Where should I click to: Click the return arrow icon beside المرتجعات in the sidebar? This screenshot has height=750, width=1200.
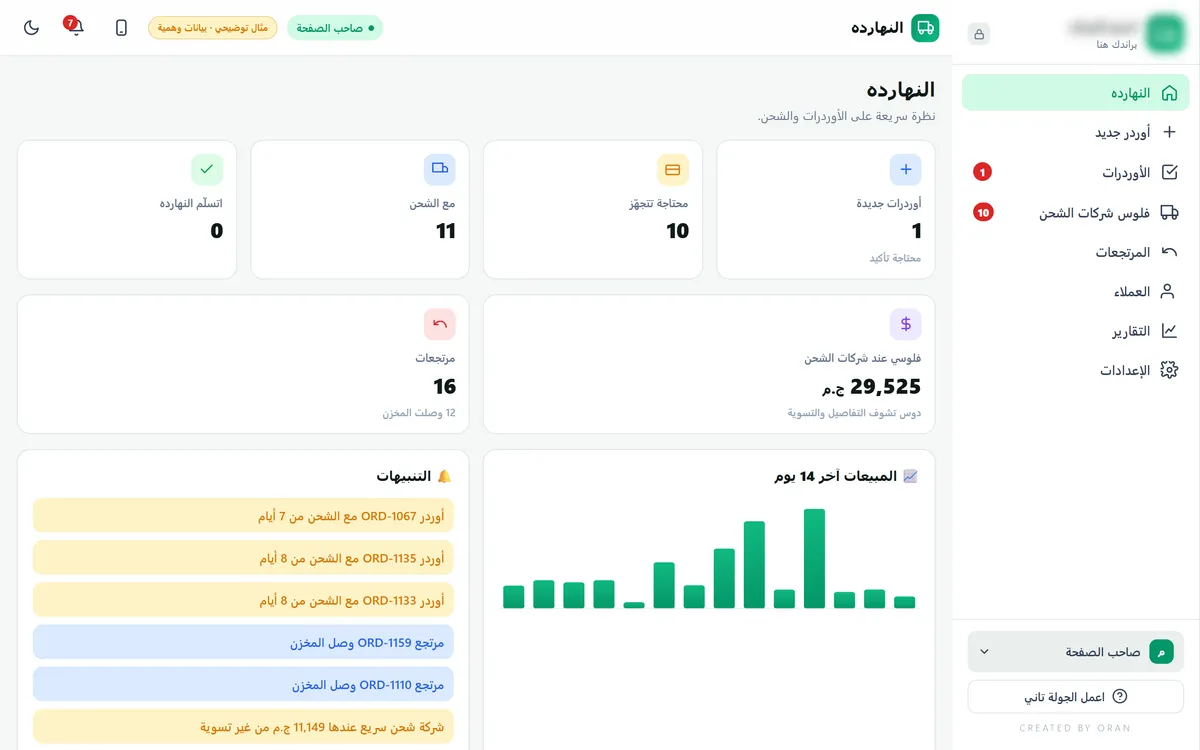(x=1169, y=252)
